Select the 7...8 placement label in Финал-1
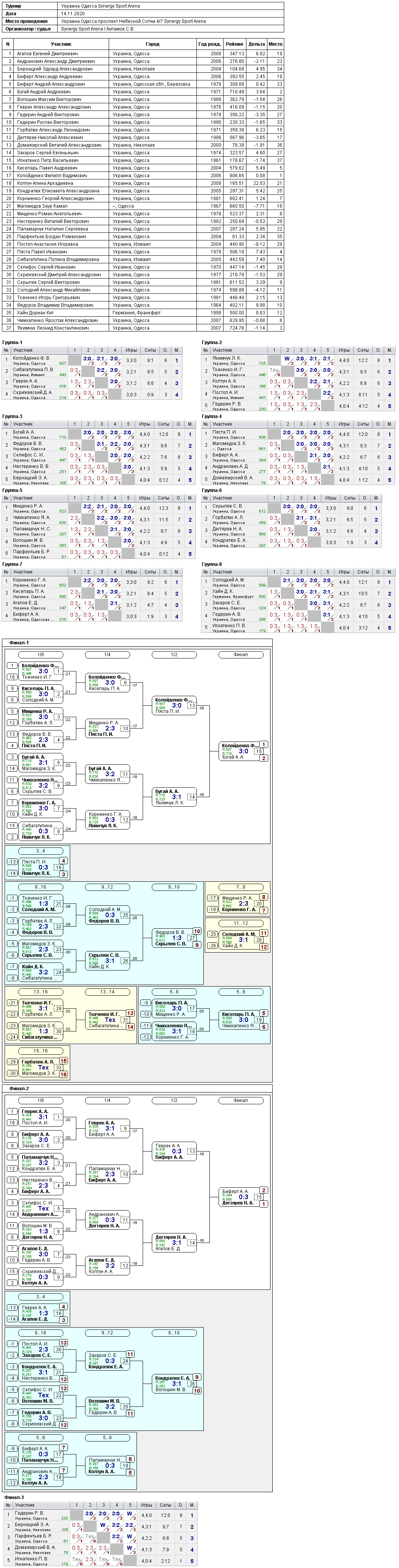 pyautogui.click(x=241, y=887)
